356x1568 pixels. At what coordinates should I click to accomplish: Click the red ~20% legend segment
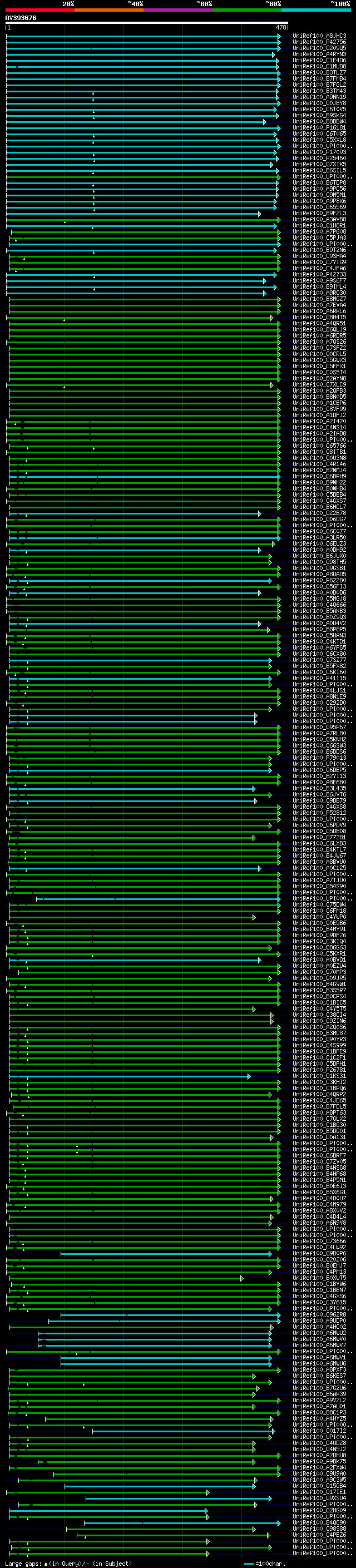tap(39, 10)
